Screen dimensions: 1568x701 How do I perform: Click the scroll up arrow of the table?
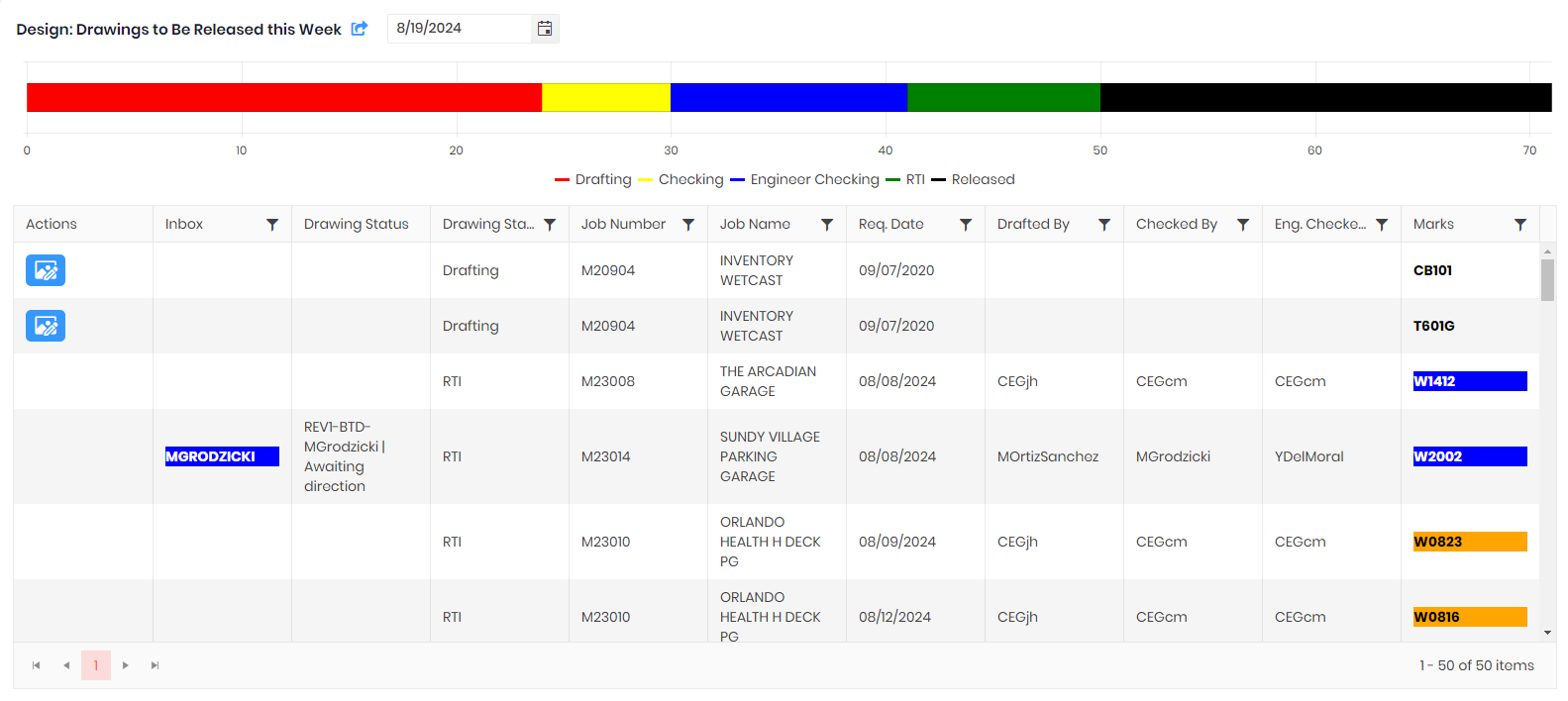click(1547, 251)
